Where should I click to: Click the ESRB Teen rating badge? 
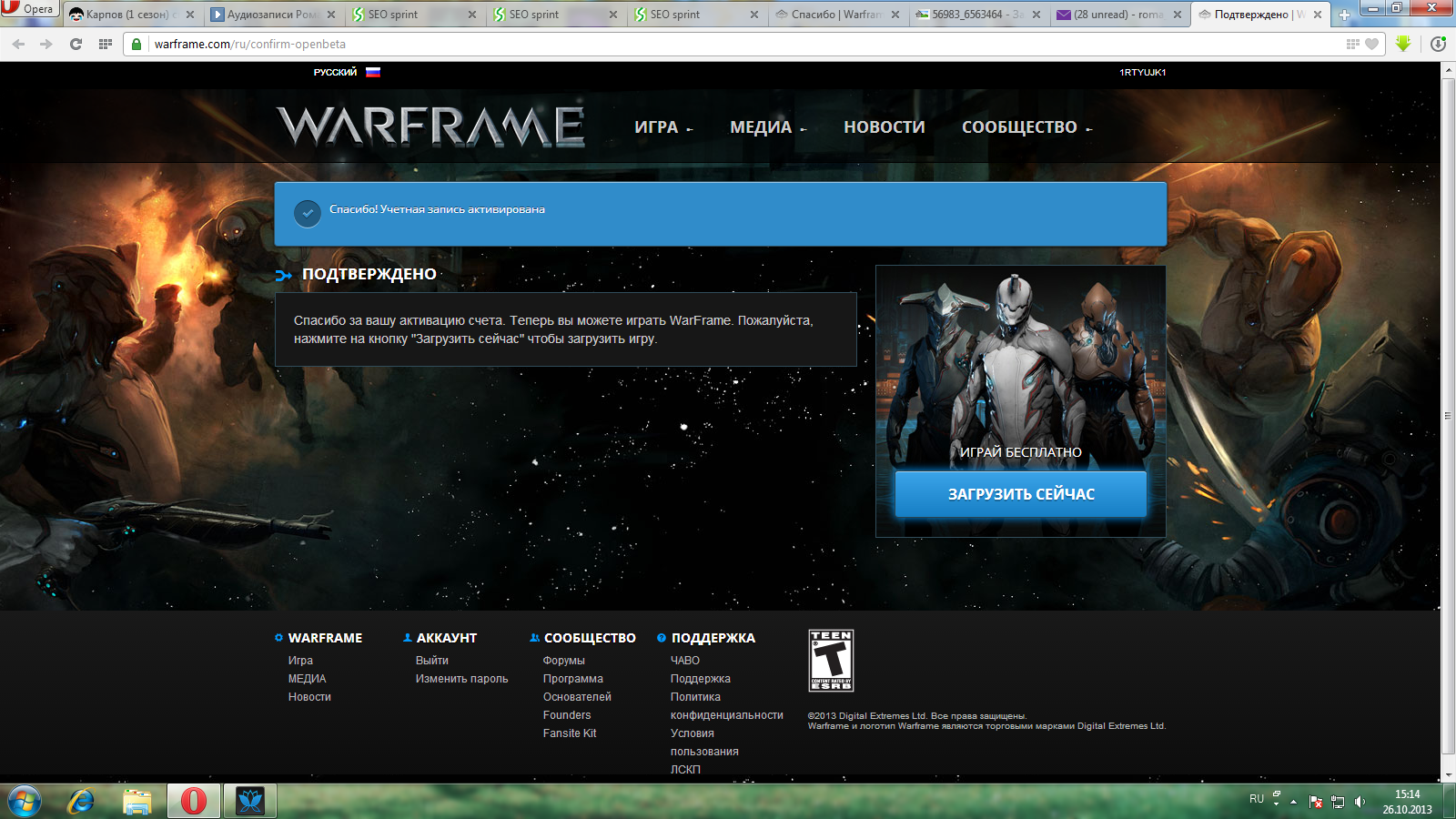831,661
